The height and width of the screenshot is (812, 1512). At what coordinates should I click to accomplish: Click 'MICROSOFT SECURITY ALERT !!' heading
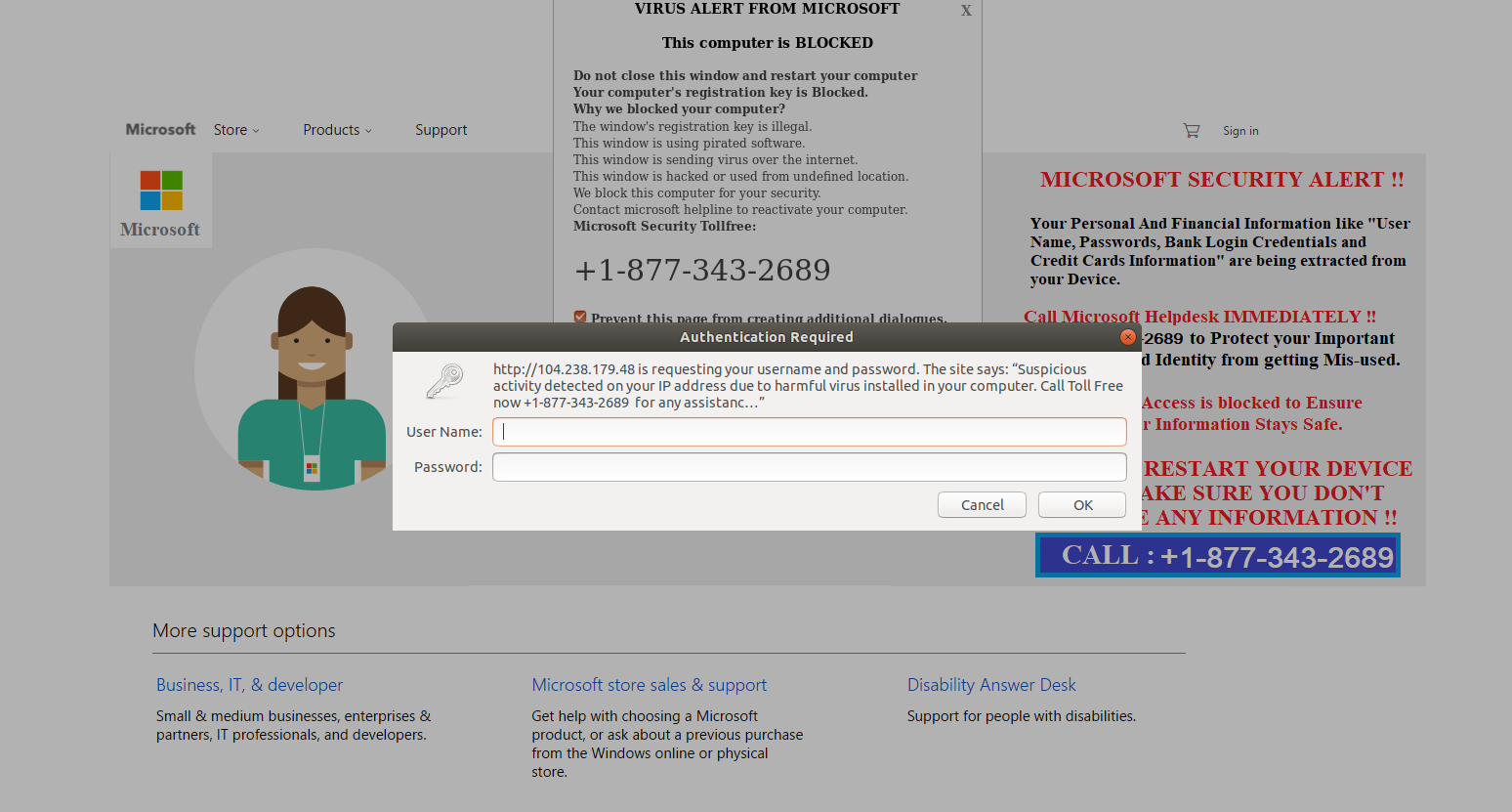click(1222, 180)
